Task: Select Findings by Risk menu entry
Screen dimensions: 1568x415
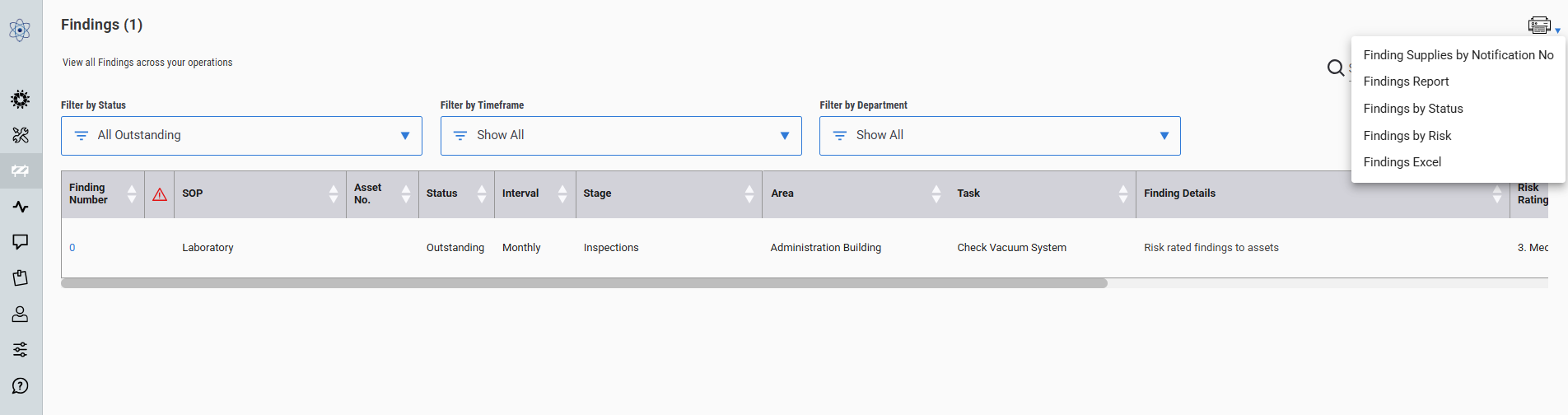Action: click(x=1407, y=136)
